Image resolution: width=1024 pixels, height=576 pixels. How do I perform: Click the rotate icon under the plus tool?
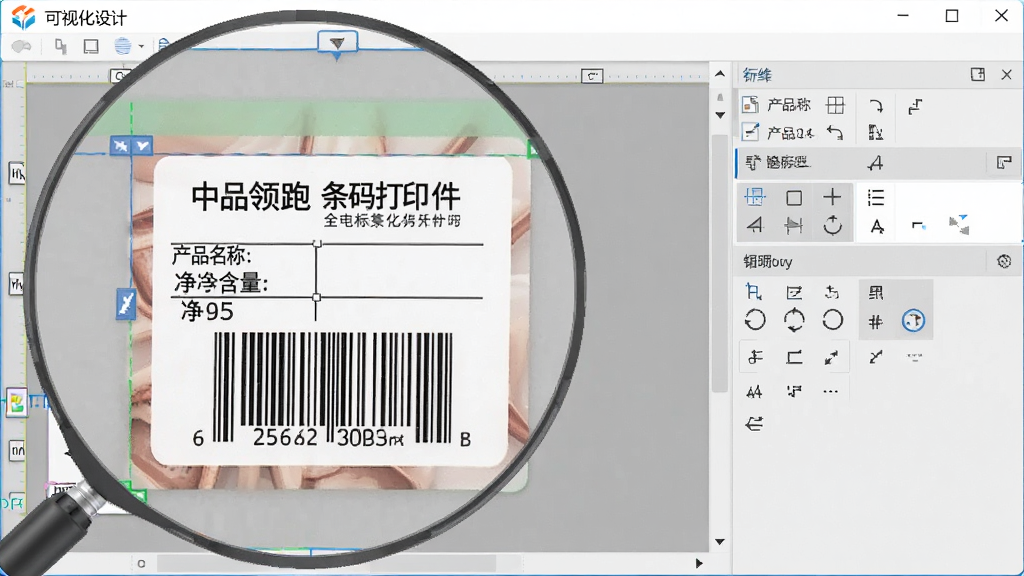832,225
